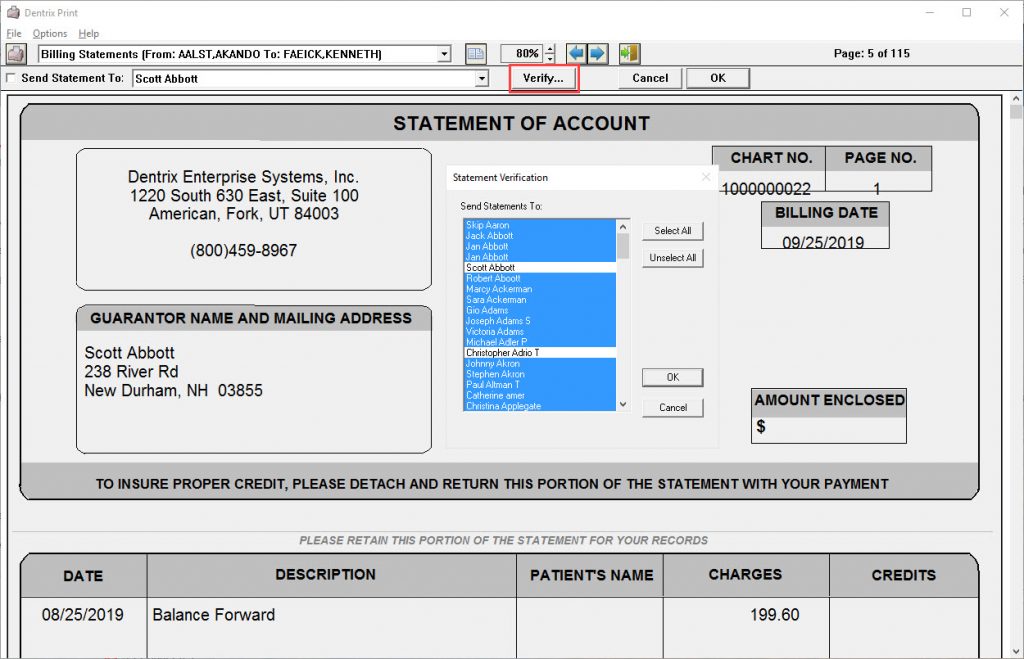Open the Send Statement To dropdown
The image size is (1024, 659).
(x=482, y=77)
